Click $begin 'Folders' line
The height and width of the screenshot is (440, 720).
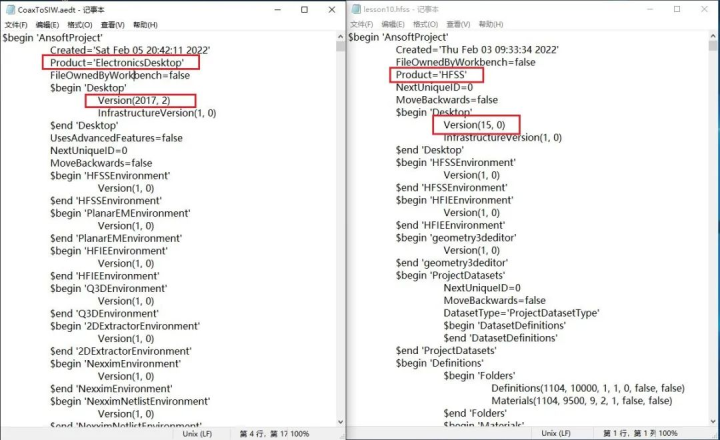click(479, 376)
